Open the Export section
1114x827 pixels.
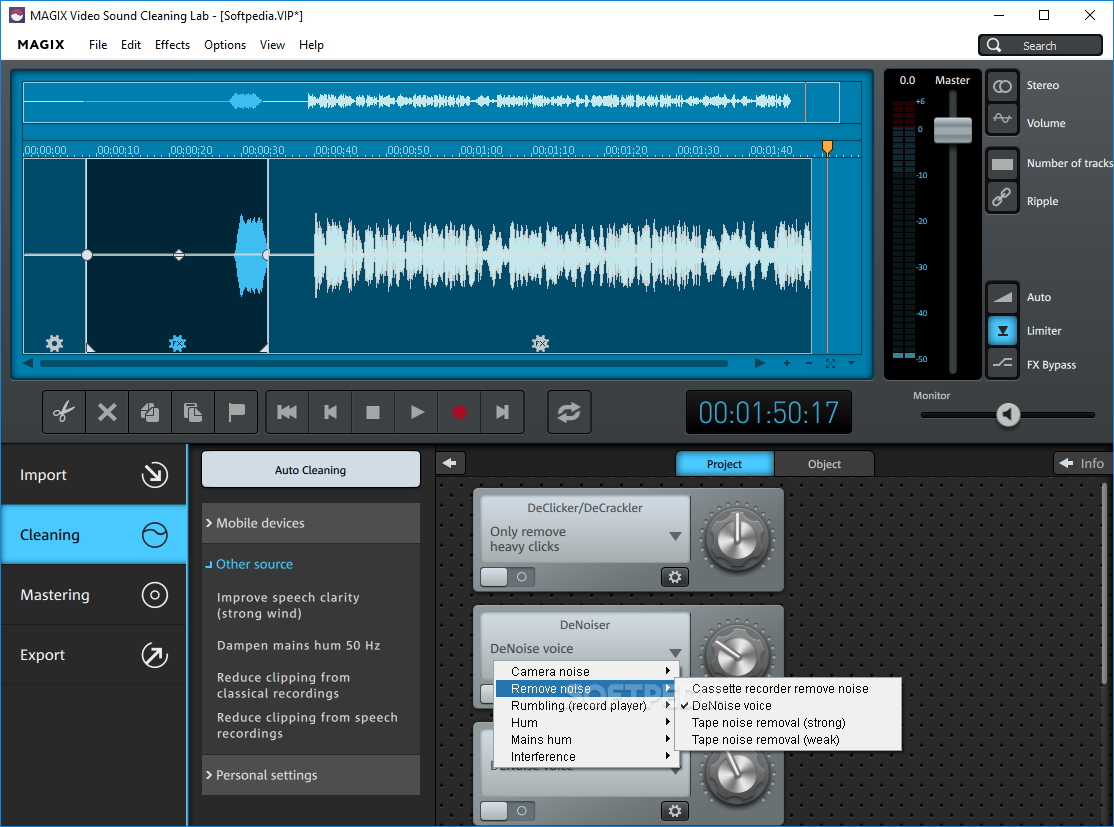94,655
